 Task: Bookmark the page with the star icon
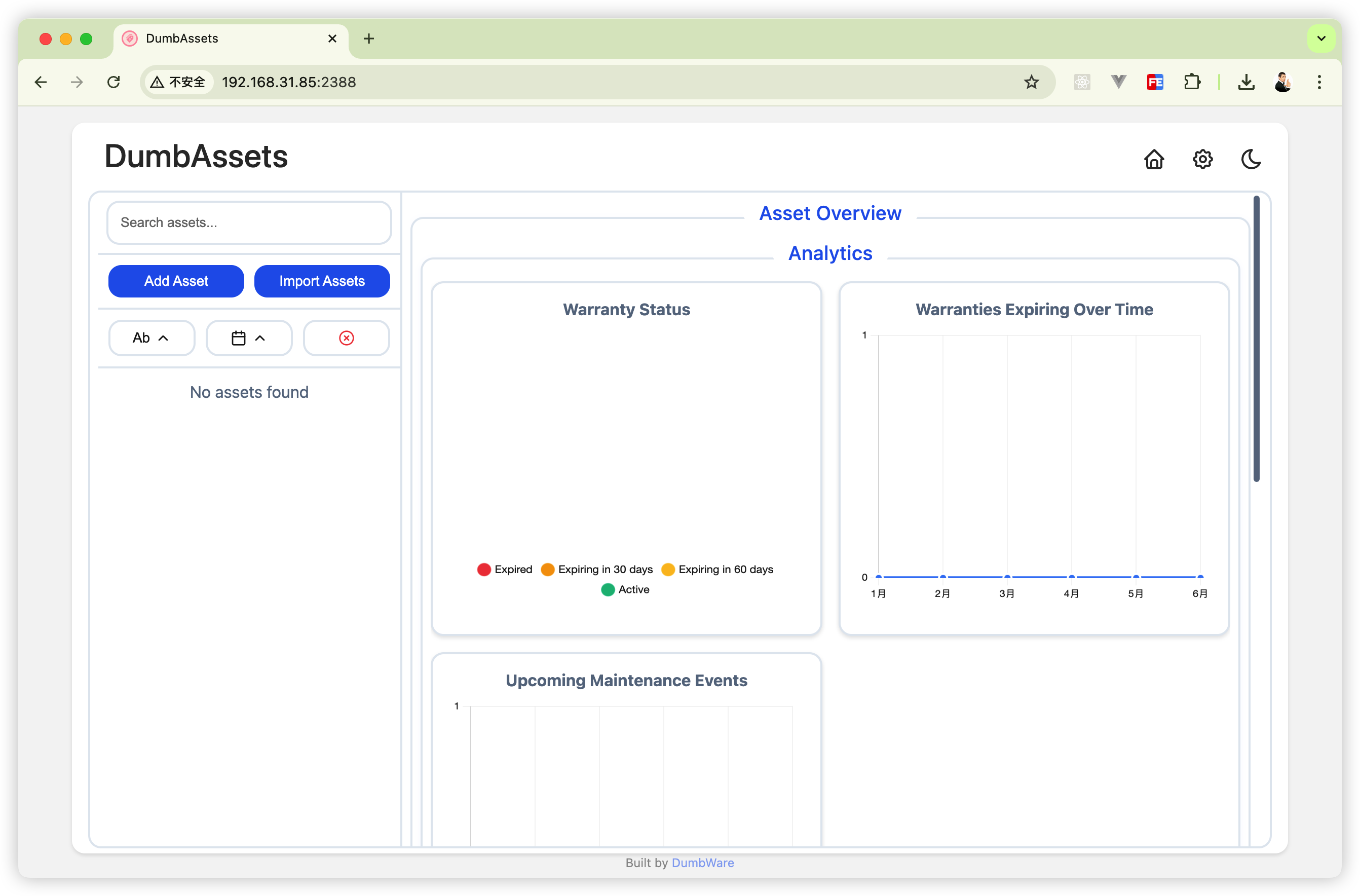pos(1031,82)
